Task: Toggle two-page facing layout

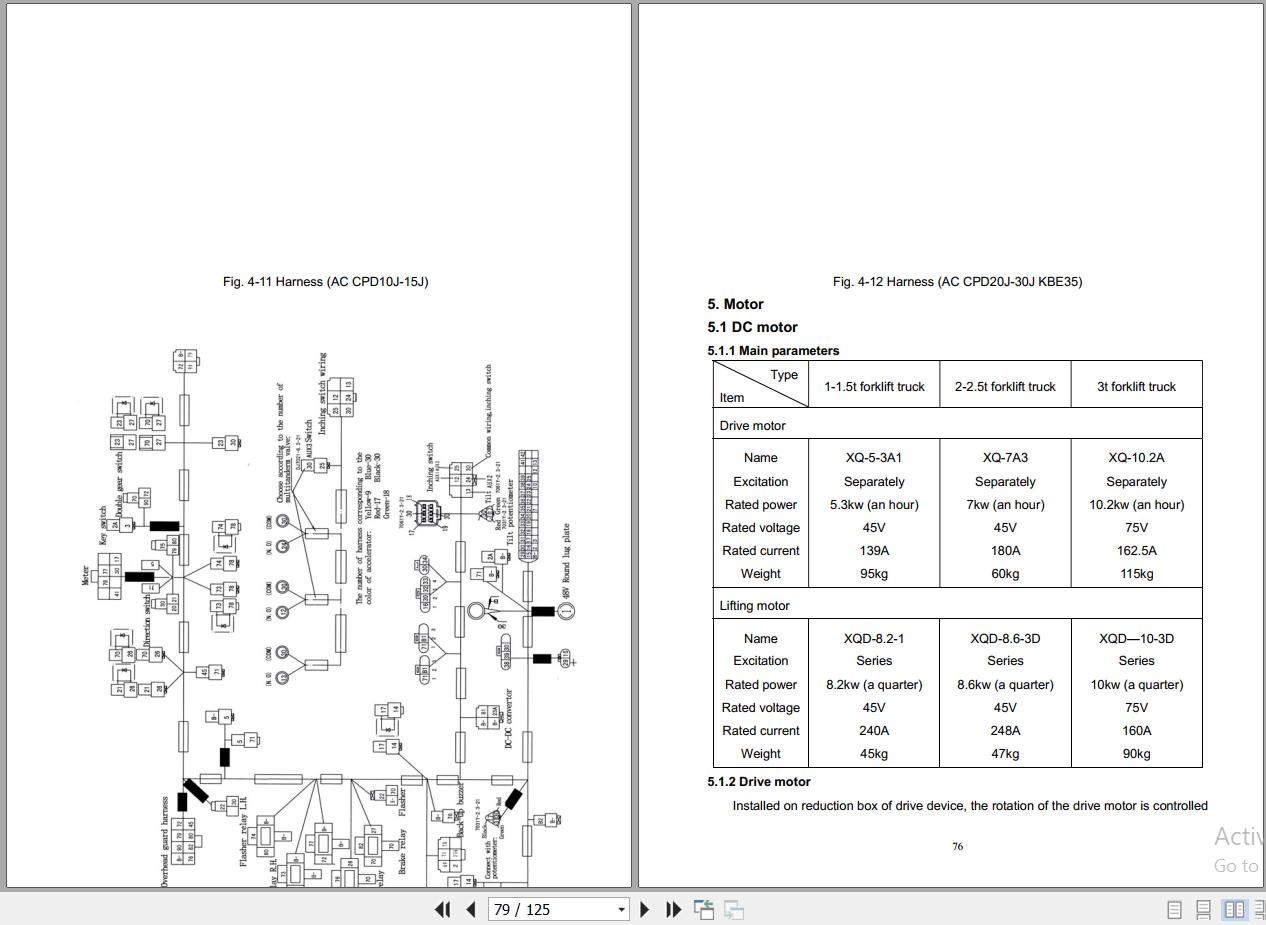Action: 1235,909
